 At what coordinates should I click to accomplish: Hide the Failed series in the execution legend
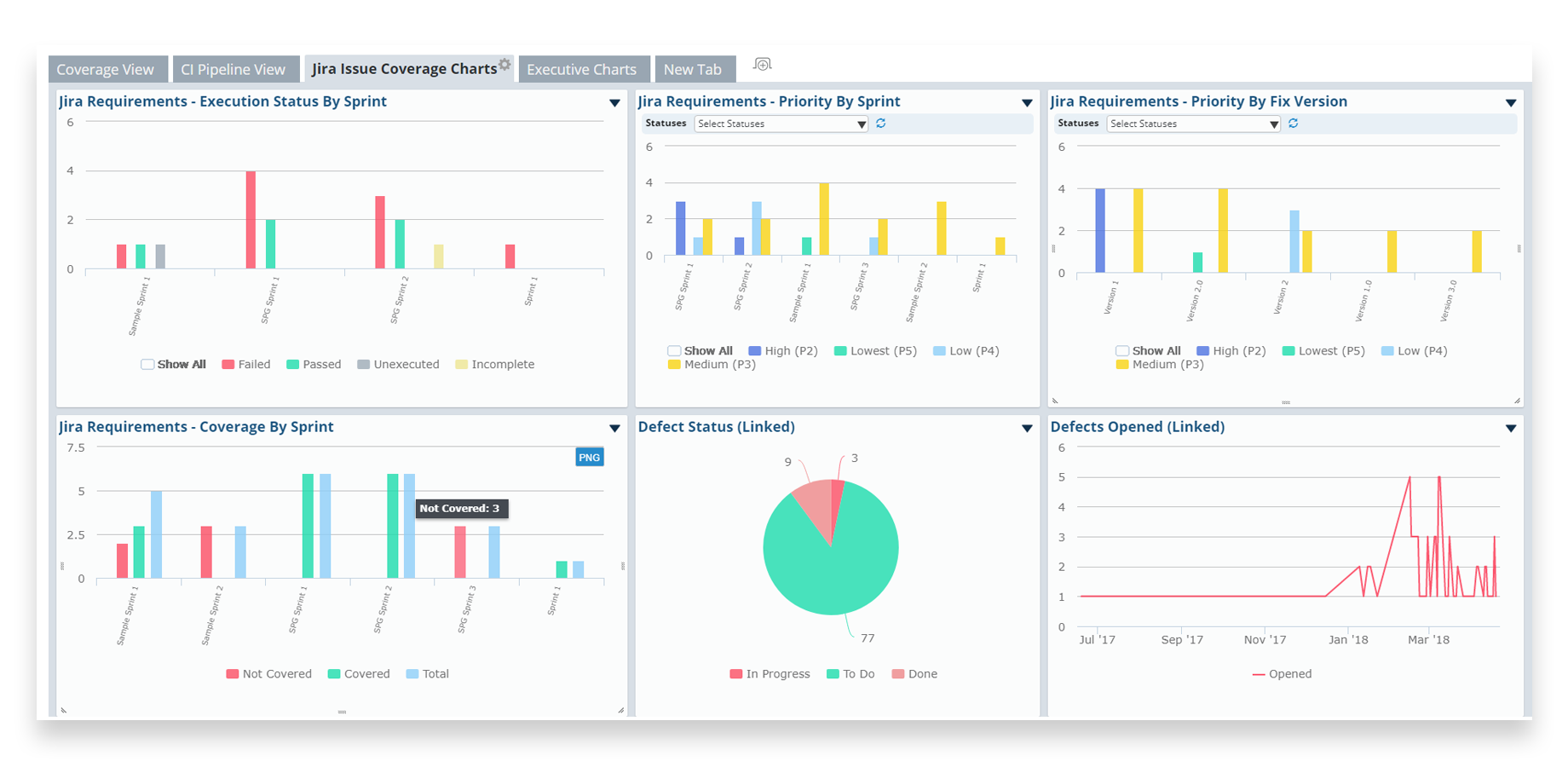[247, 364]
